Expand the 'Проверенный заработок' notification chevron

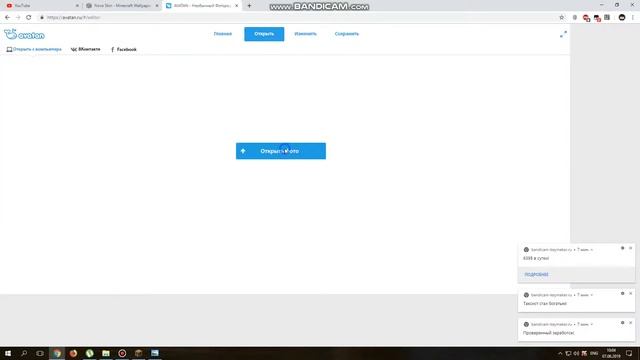pyautogui.click(x=592, y=324)
